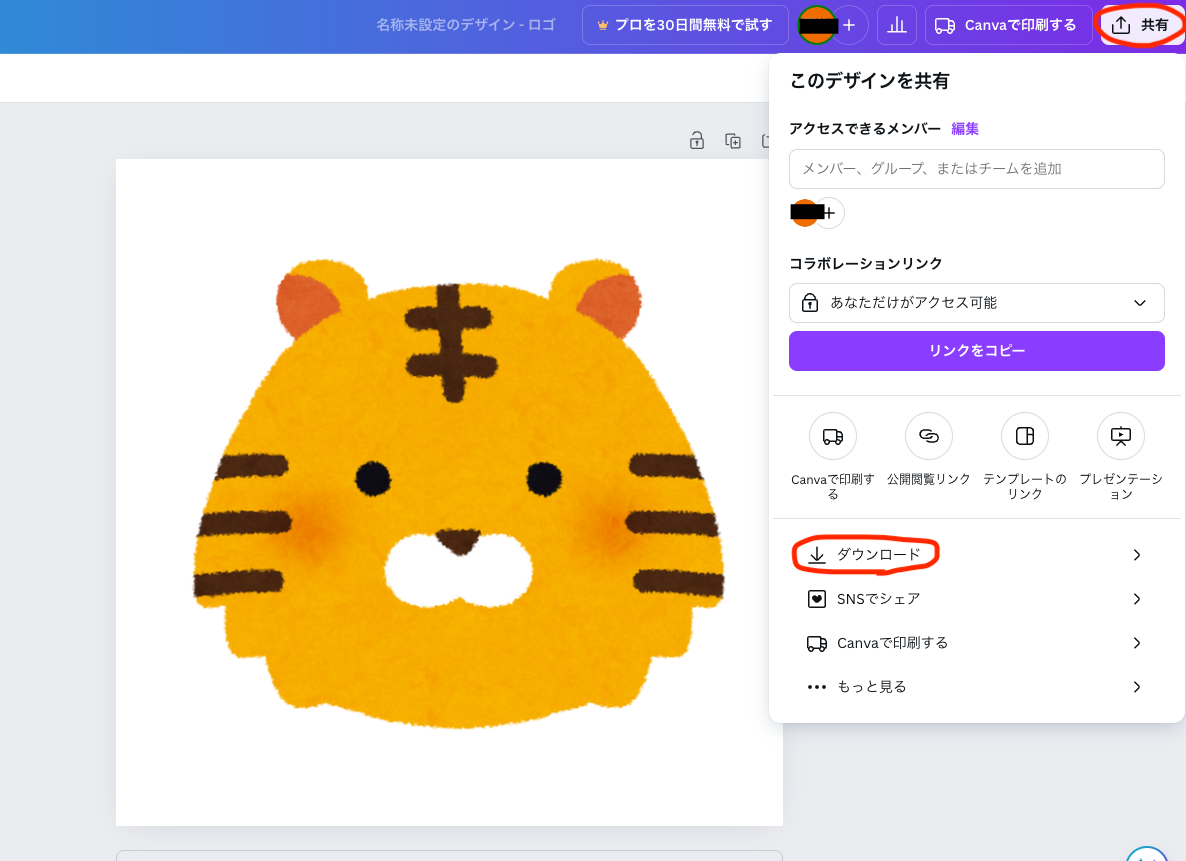1186x861 pixels.
Task: Focus the メンバー、グループ add members field
Action: coord(976,169)
